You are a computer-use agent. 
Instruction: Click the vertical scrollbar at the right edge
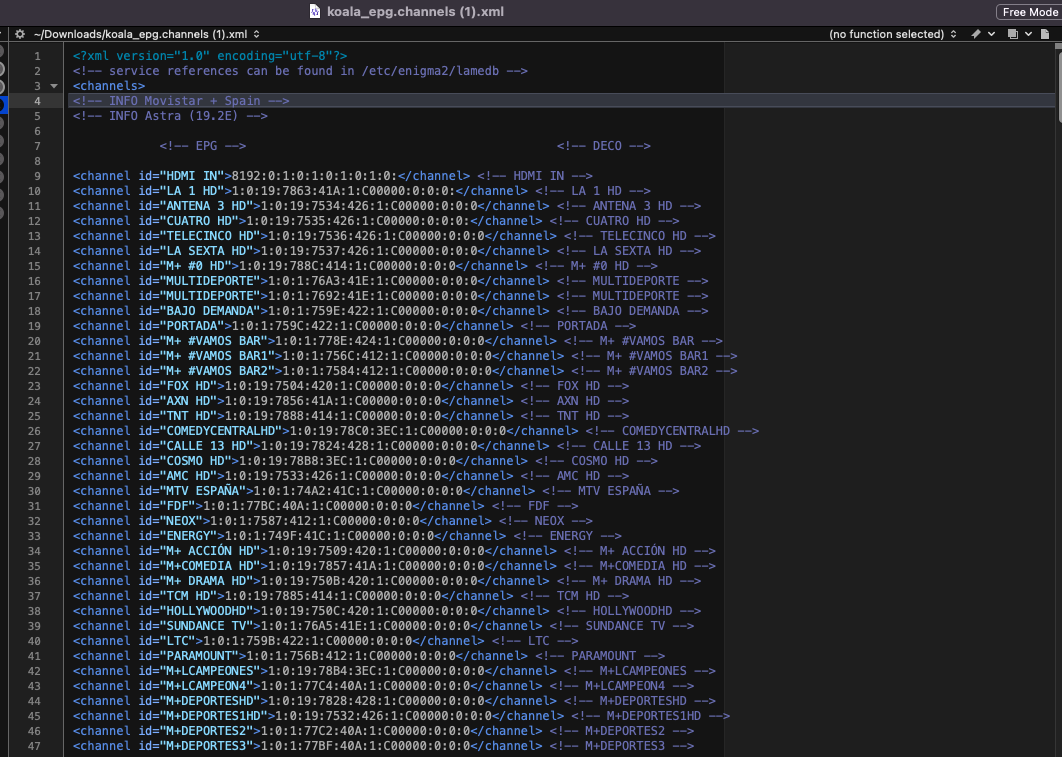[1057, 400]
